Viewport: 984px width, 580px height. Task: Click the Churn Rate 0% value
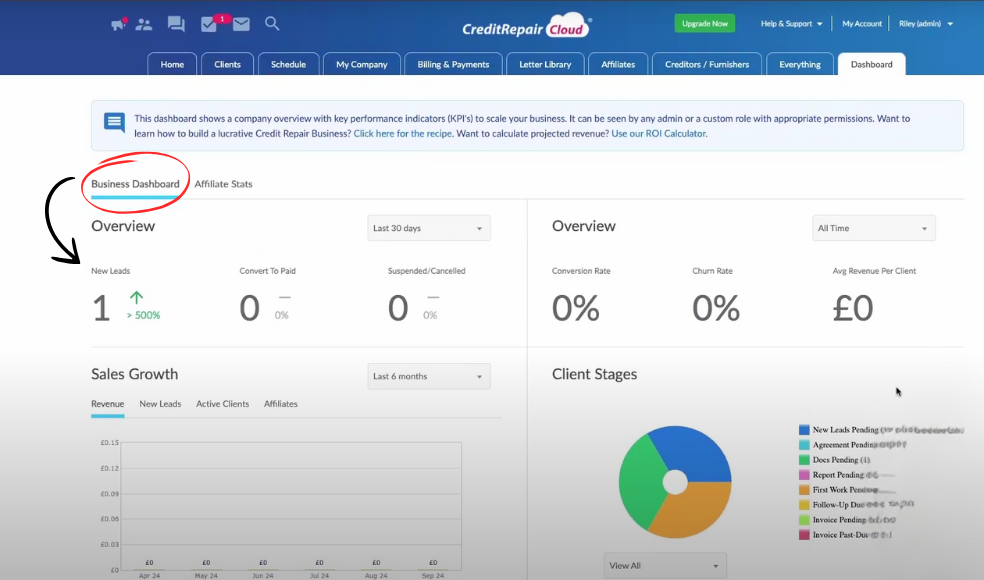coord(716,308)
